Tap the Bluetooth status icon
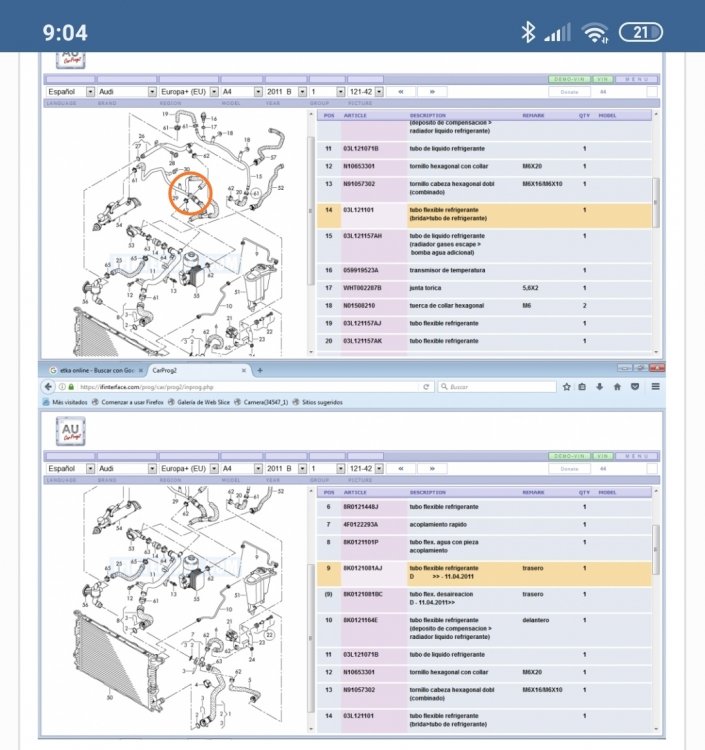The height and width of the screenshot is (750, 705). point(528,33)
